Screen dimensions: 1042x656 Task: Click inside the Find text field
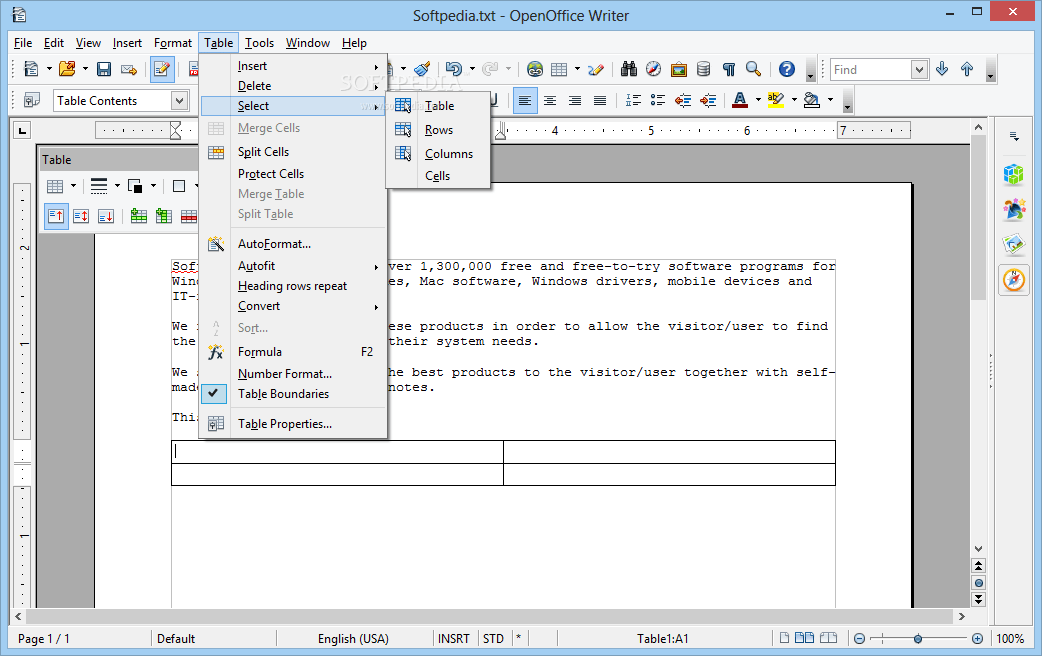click(871, 69)
